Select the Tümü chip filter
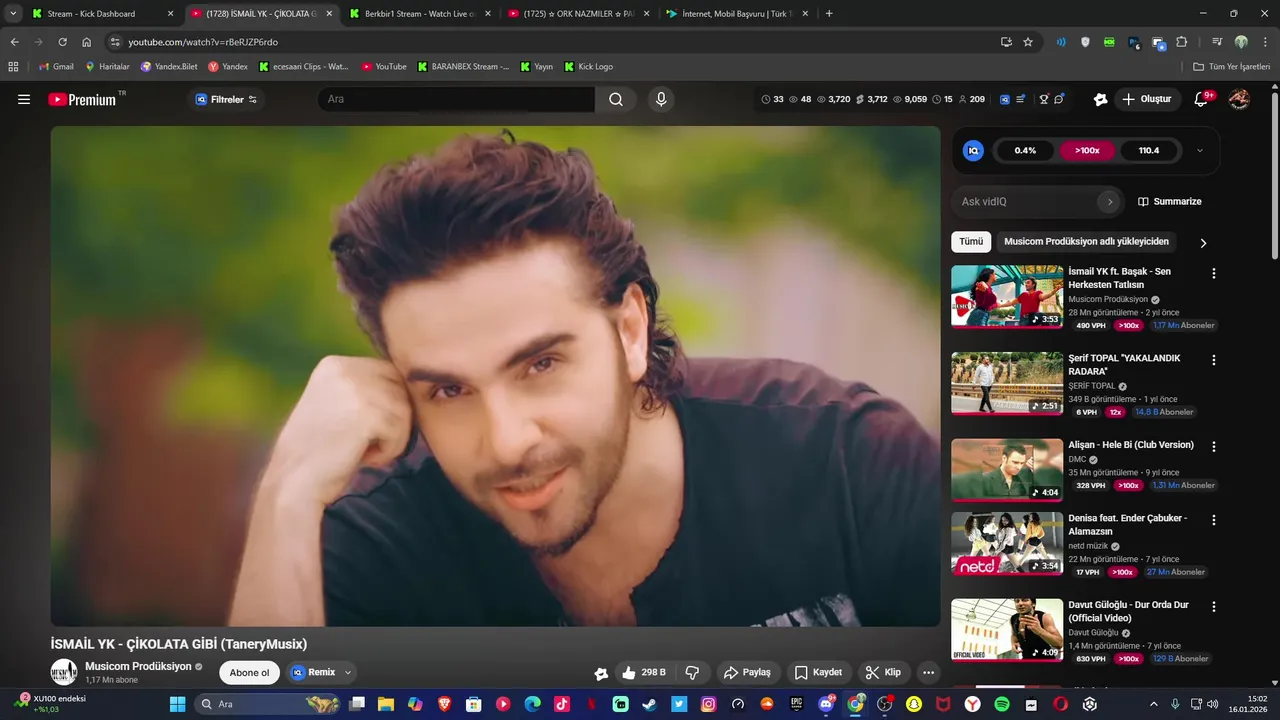 click(971, 242)
